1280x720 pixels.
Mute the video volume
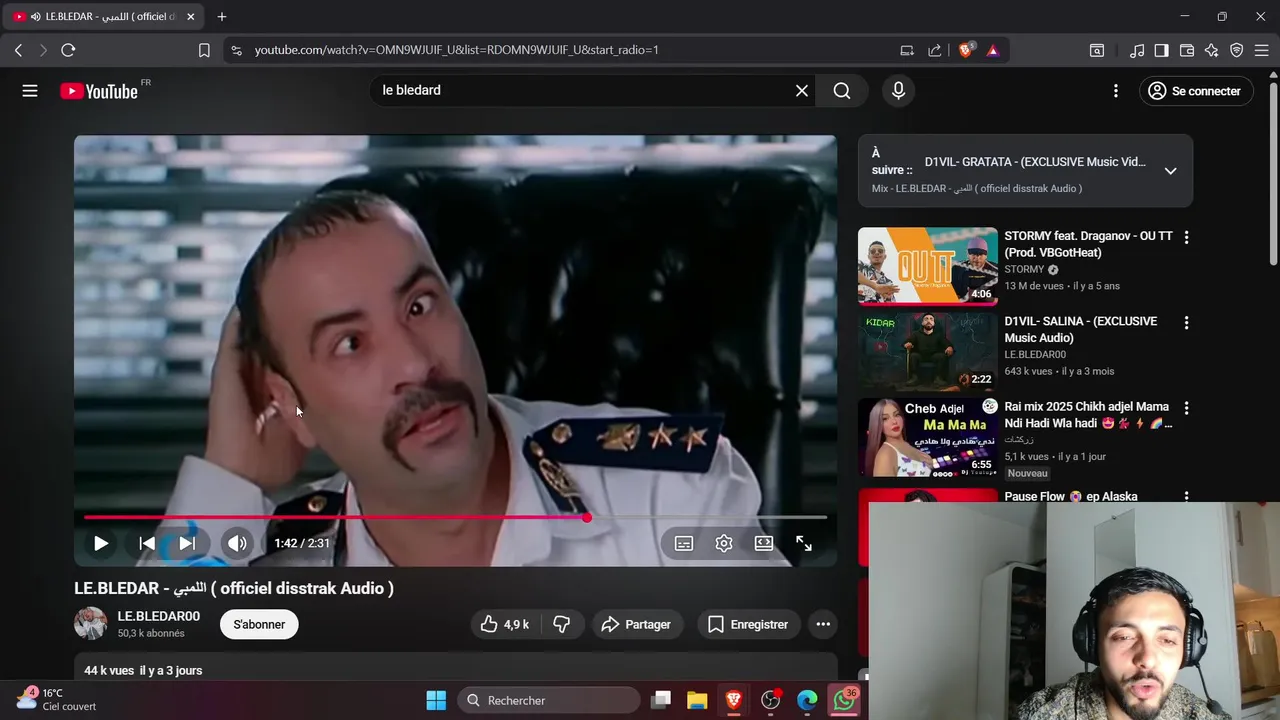pos(237,543)
